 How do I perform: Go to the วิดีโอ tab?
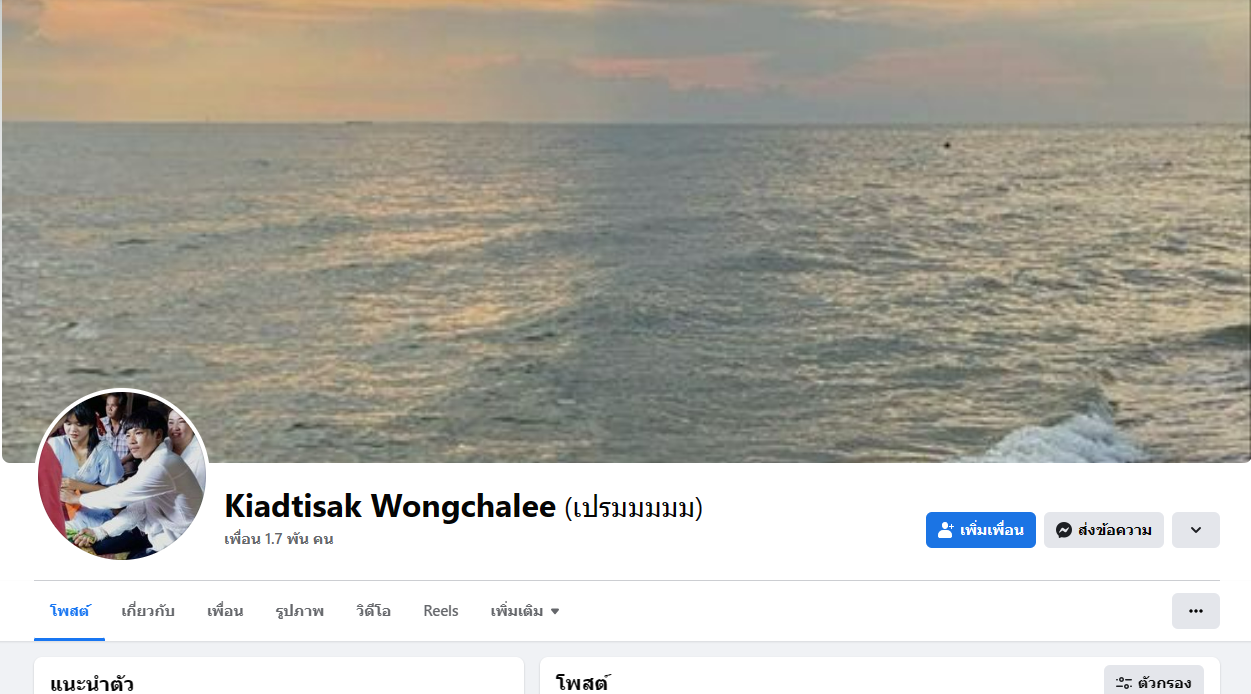pos(373,611)
